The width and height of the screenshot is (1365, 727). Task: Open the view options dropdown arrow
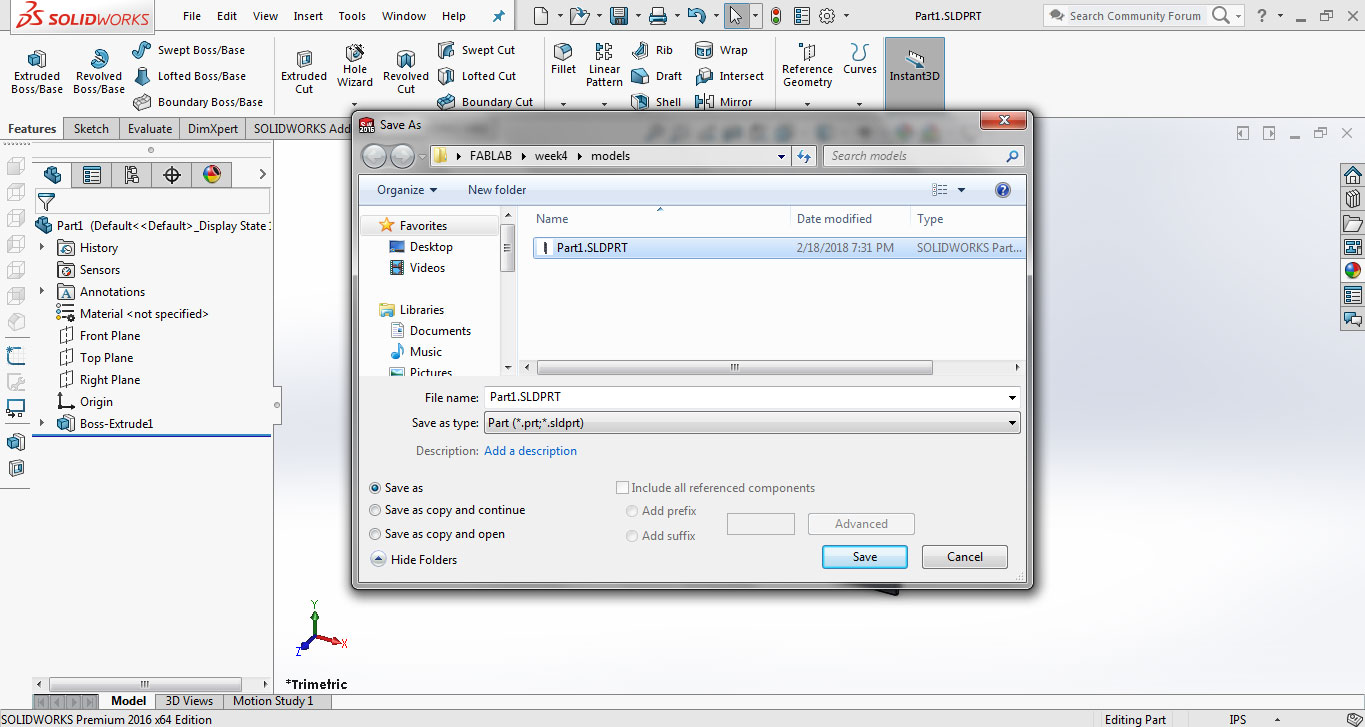[962, 190]
